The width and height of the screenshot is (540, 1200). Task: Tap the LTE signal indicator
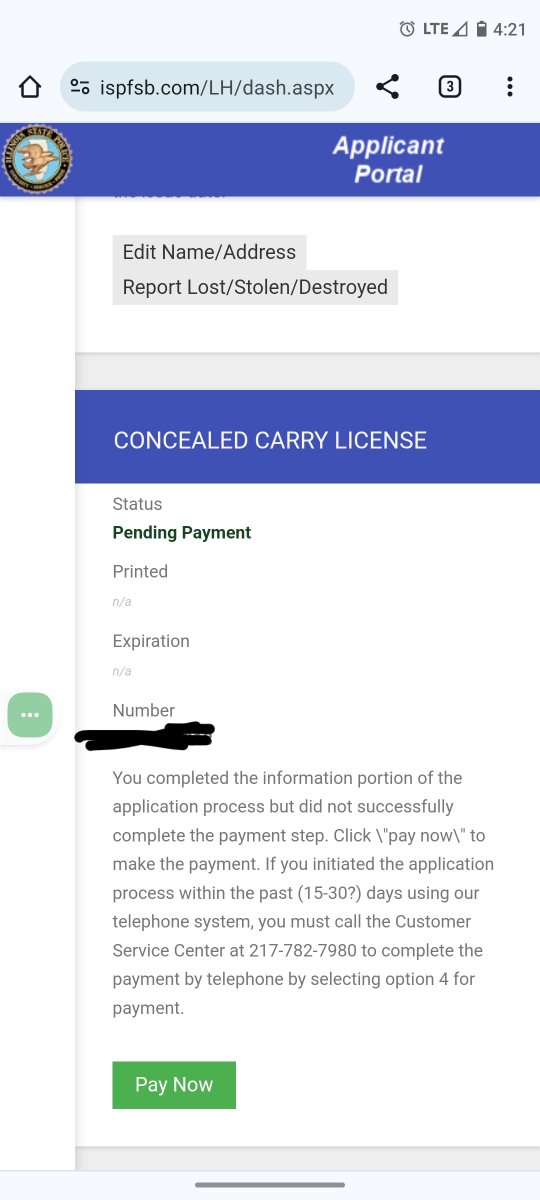(445, 29)
